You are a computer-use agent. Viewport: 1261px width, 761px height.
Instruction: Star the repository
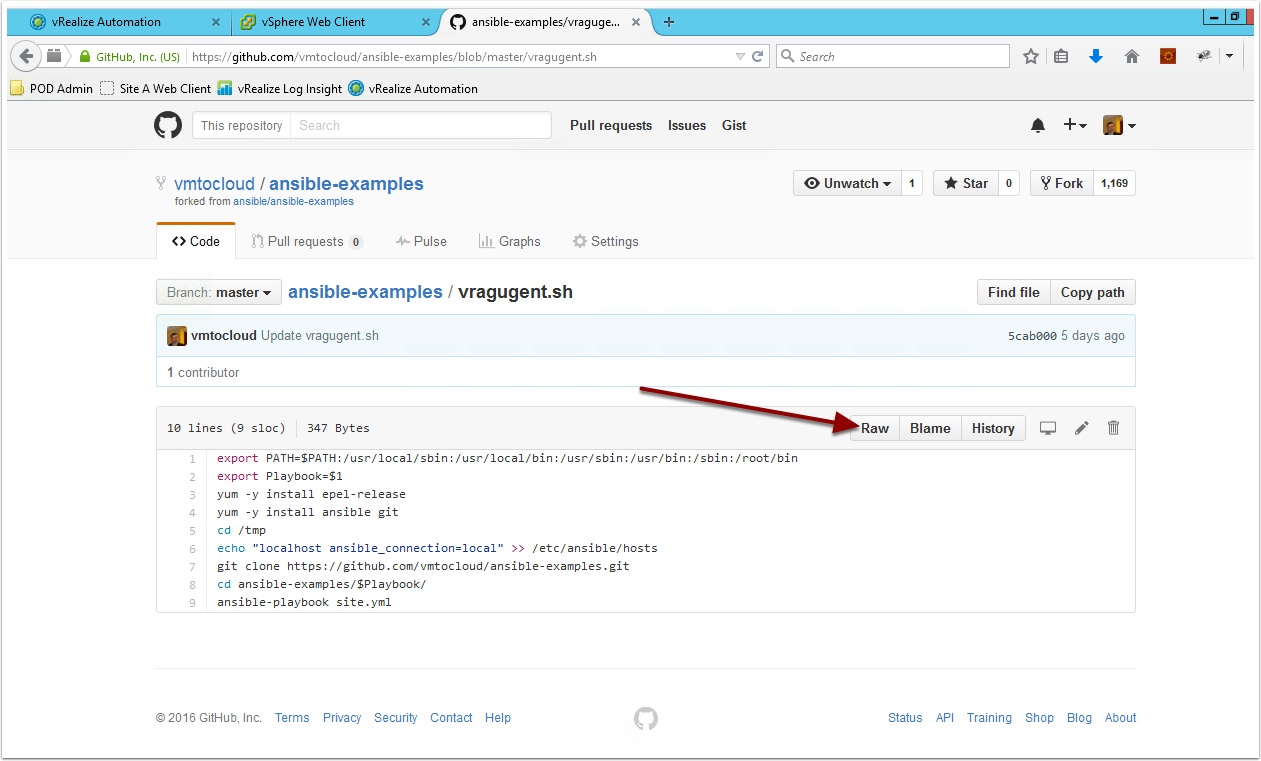click(966, 183)
